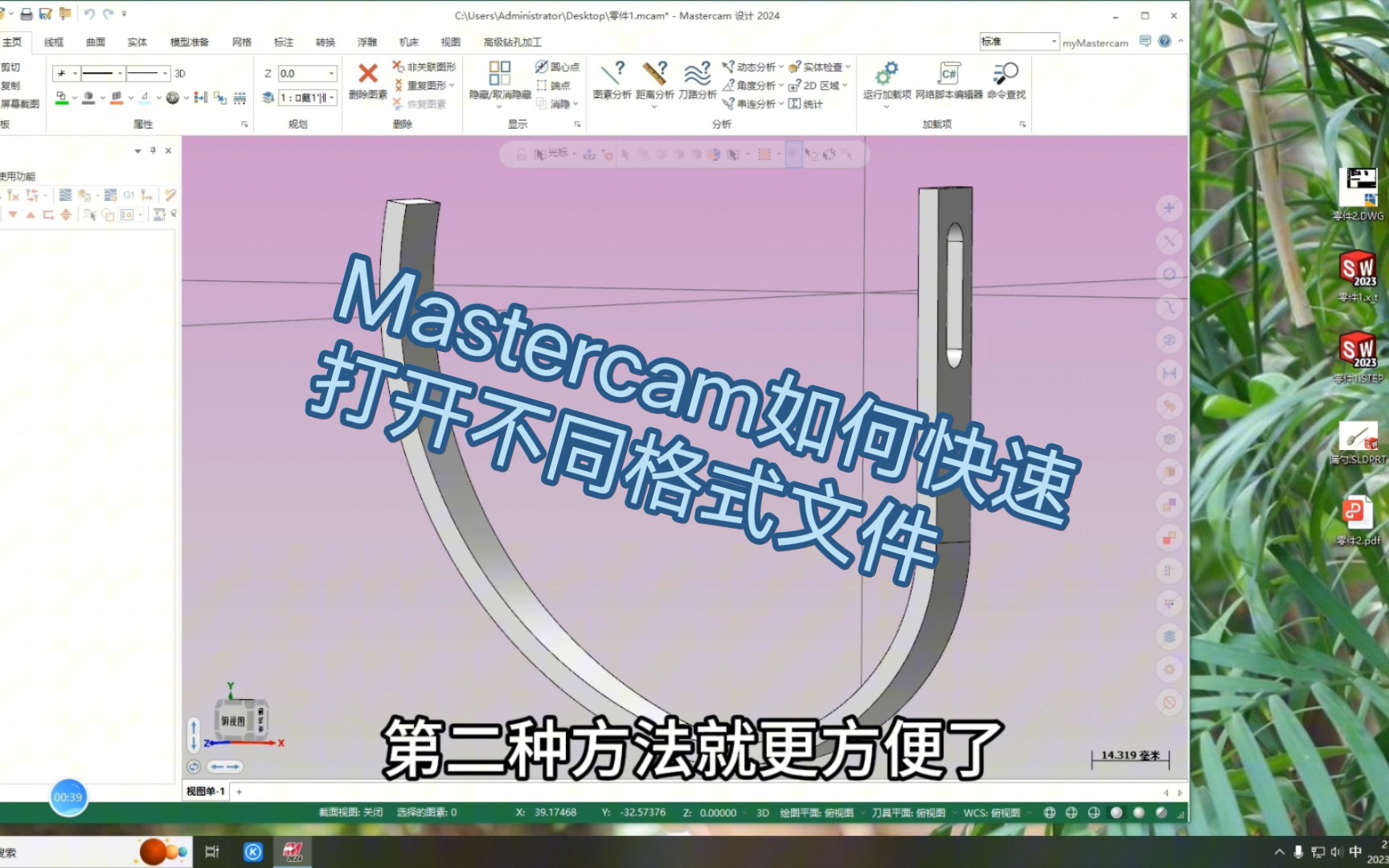Toggle the red down-arrow icon in toolpaths panel
Viewport: 1389px width, 868px height.
click(13, 215)
